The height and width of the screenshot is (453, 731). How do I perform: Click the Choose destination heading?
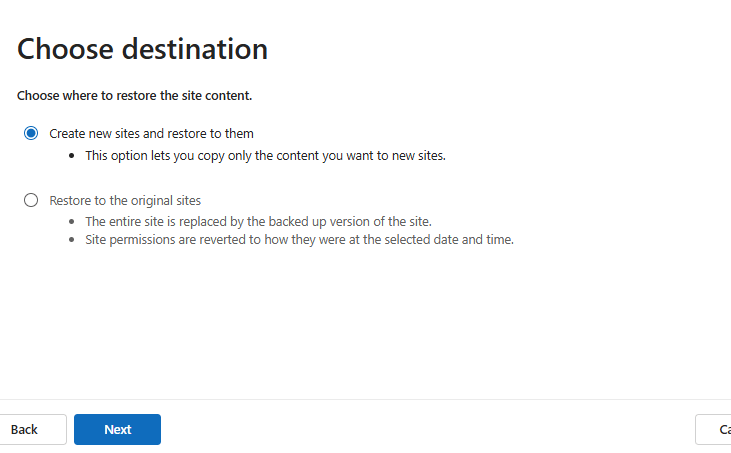click(142, 48)
